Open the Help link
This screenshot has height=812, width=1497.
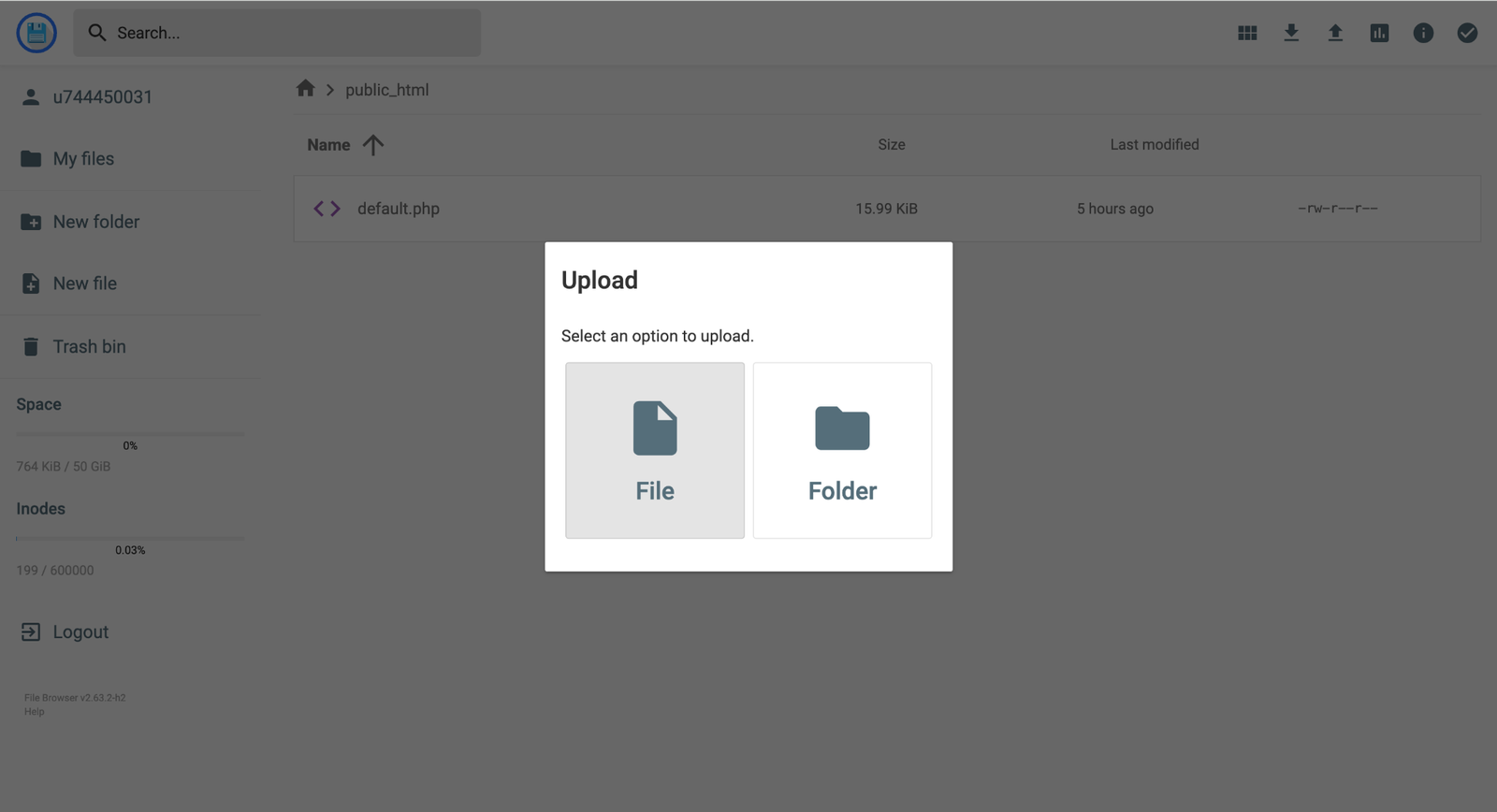point(35,712)
